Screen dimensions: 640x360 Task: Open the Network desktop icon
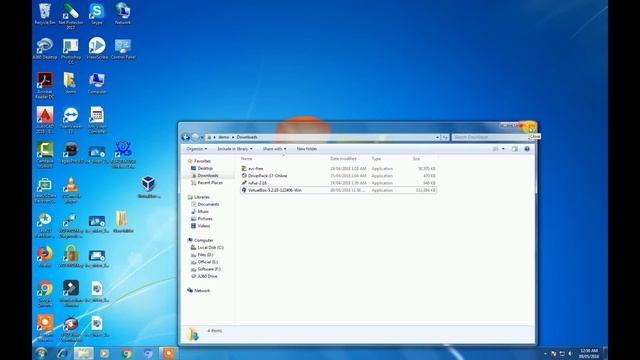pos(123,14)
